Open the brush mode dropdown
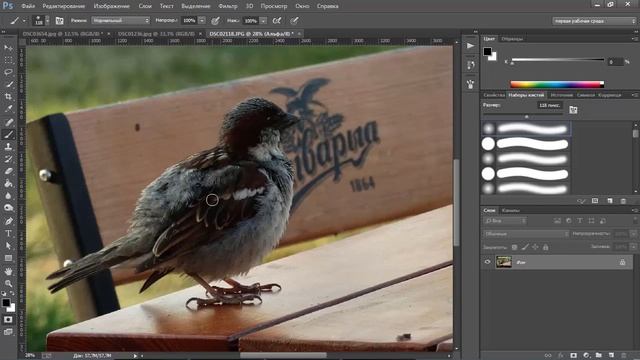This screenshot has width=640, height=360. (121, 20)
